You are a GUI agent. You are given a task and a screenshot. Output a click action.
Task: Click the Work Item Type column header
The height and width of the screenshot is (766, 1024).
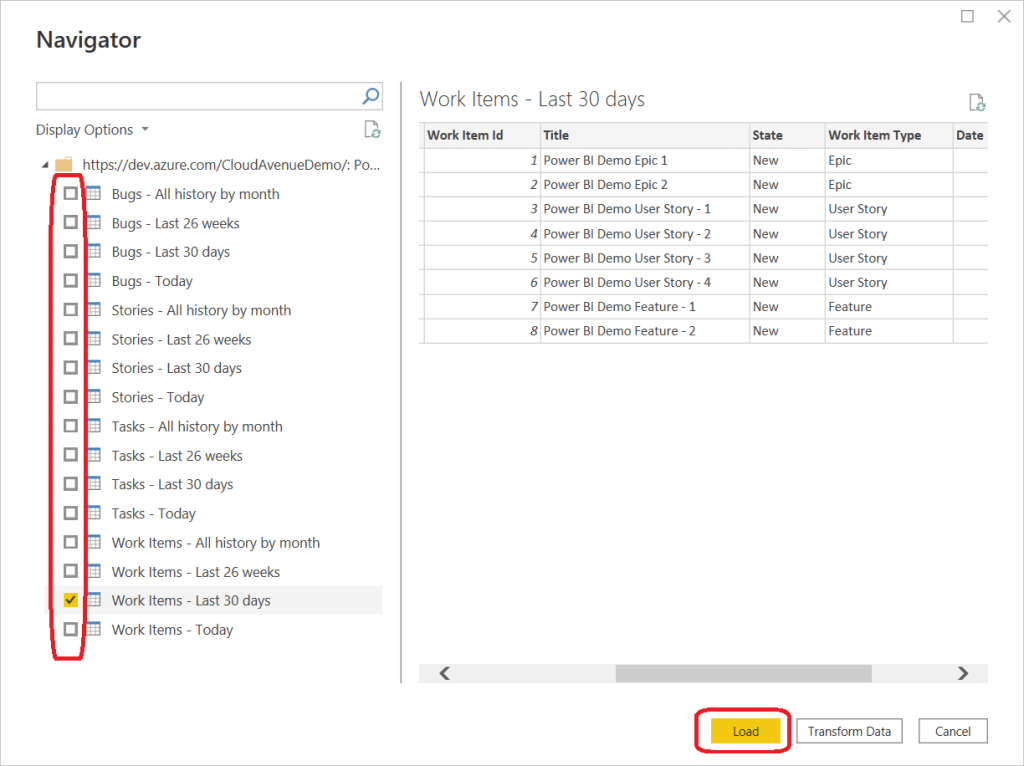(x=877, y=135)
